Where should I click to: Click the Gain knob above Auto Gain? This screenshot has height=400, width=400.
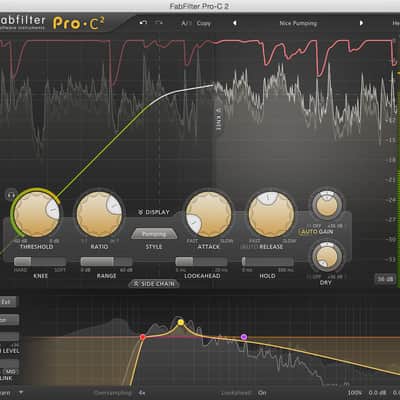pyautogui.click(x=327, y=205)
